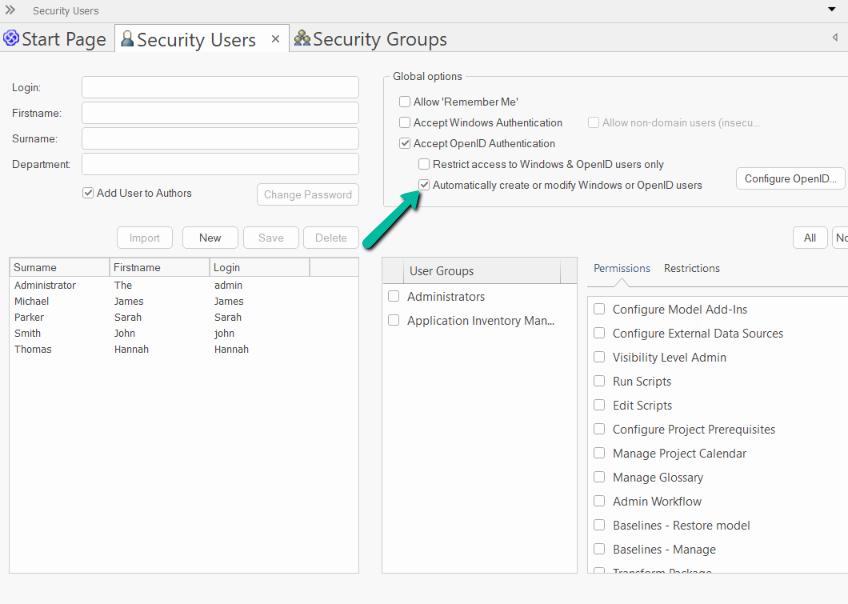This screenshot has width=848, height=604.
Task: Select the Smith user row
Action: 184,333
